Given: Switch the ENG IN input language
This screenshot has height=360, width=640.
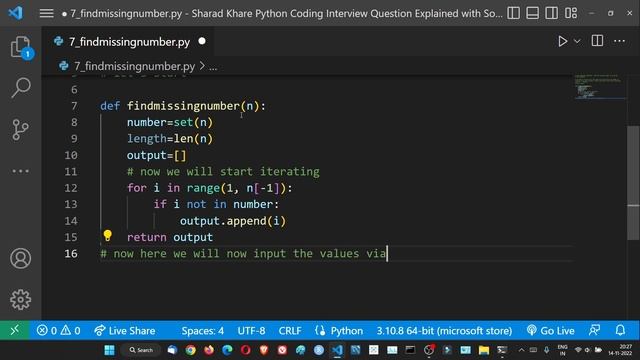Looking at the screenshot, I should [x=562, y=350].
